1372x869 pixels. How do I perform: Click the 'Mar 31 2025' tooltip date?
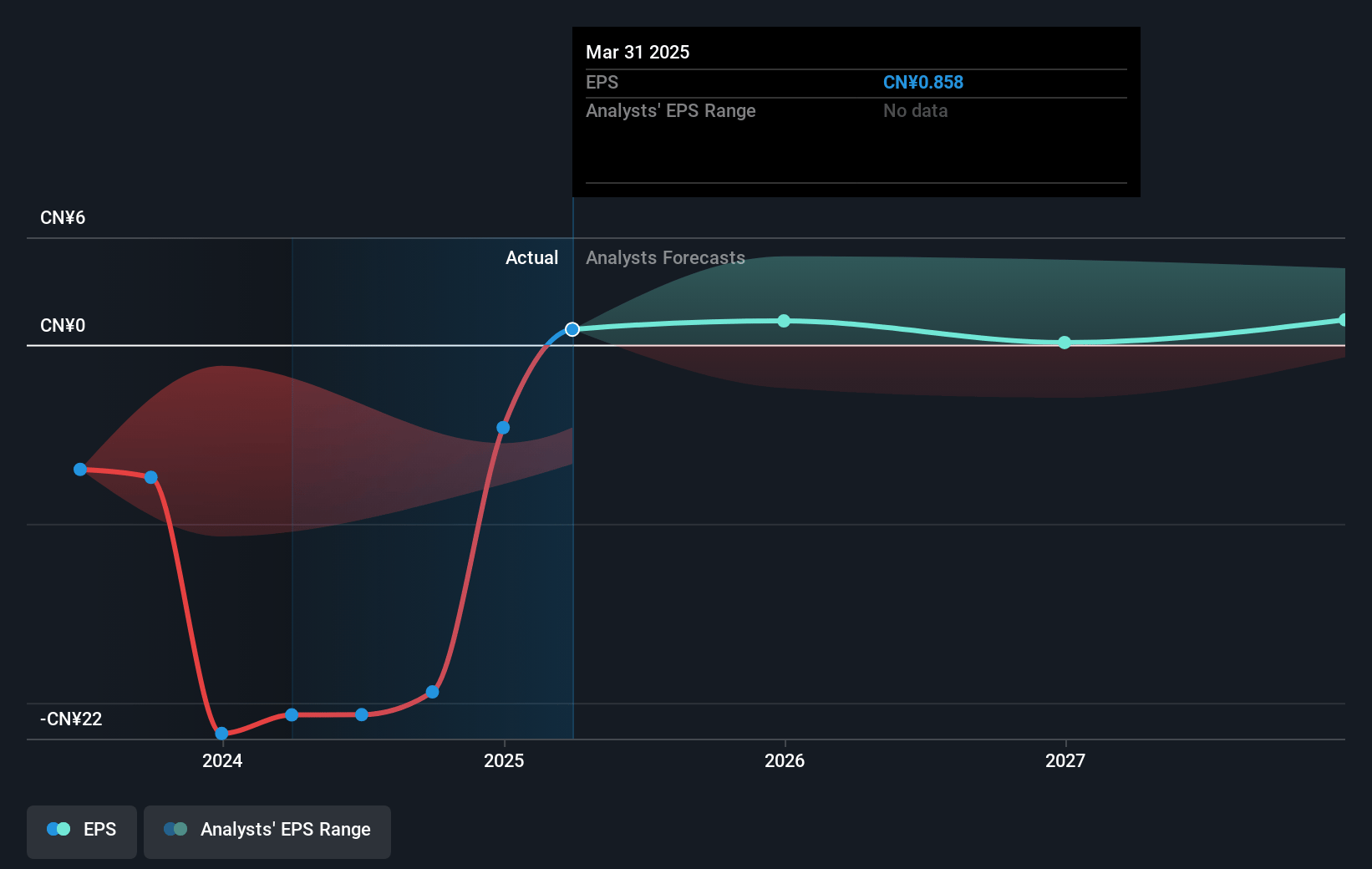point(638,52)
